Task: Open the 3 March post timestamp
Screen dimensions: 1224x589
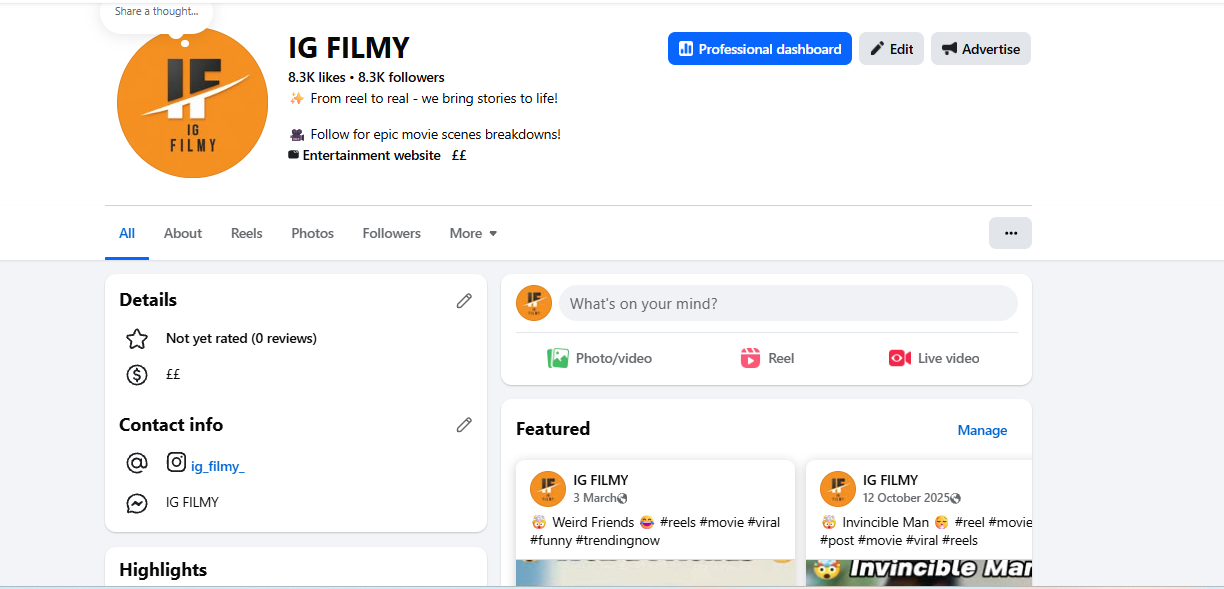Action: [x=594, y=498]
